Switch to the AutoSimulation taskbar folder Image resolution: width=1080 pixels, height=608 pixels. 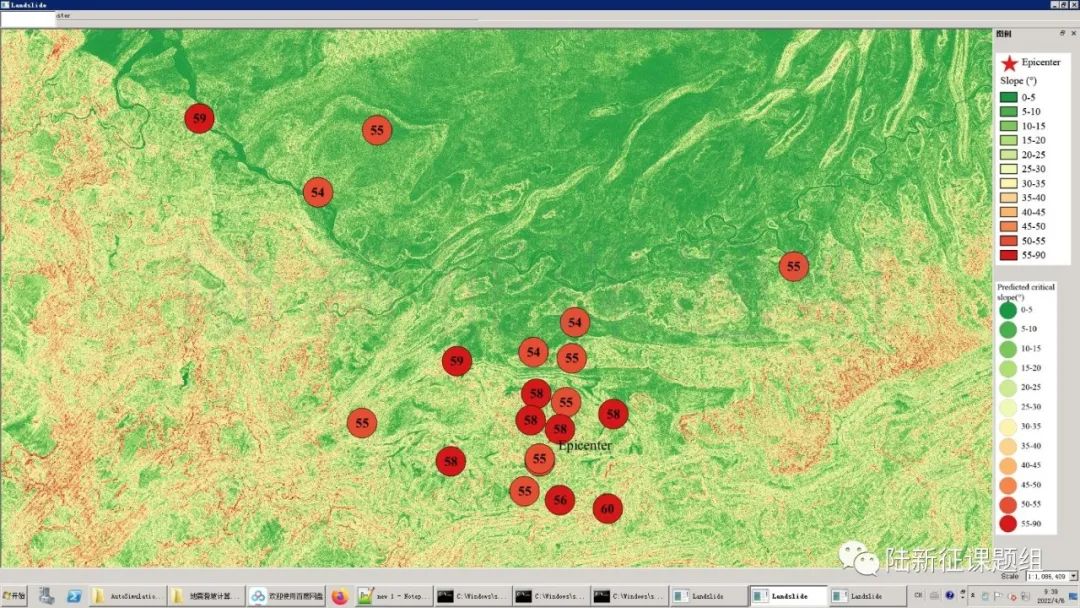point(128,596)
